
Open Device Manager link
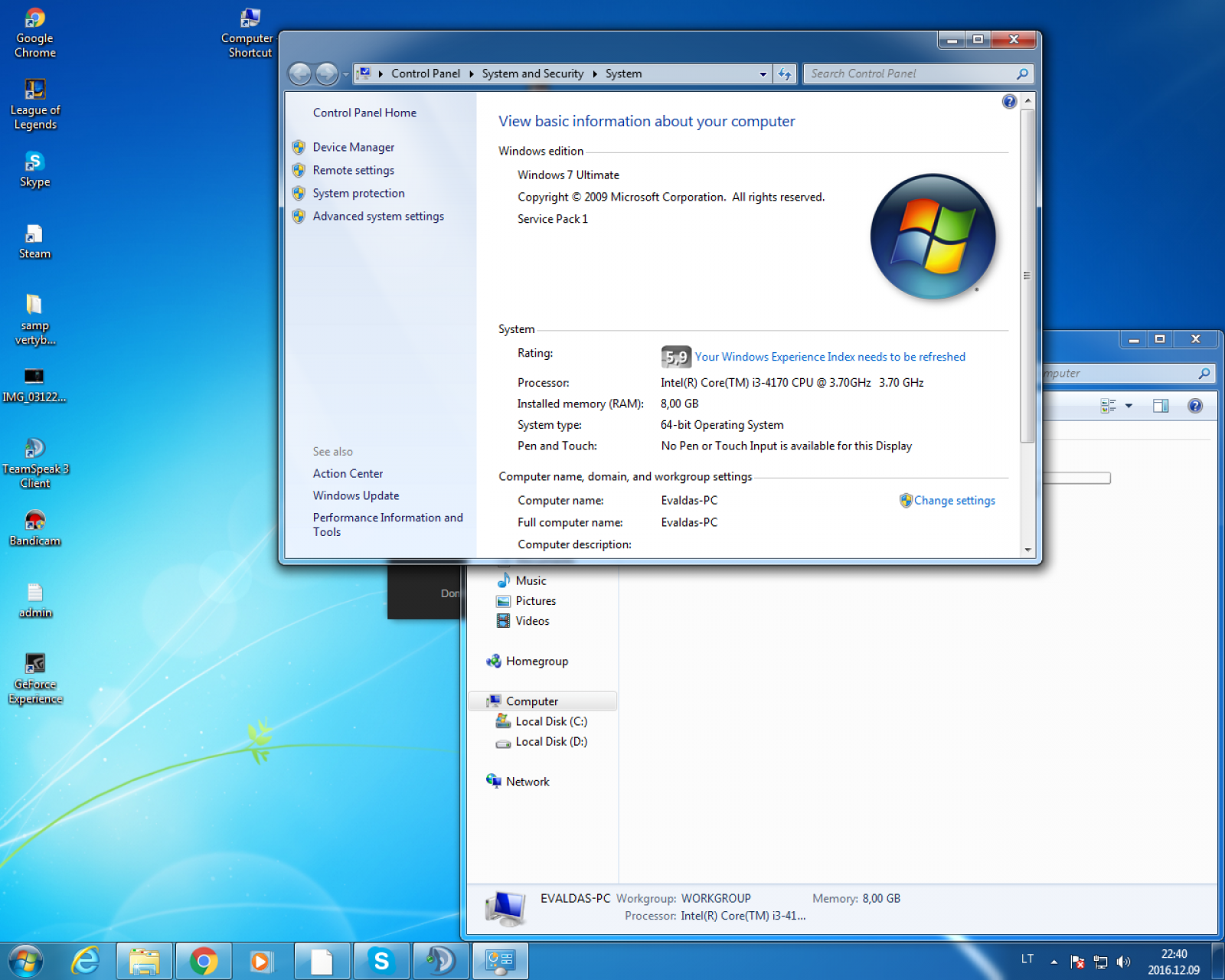click(354, 147)
